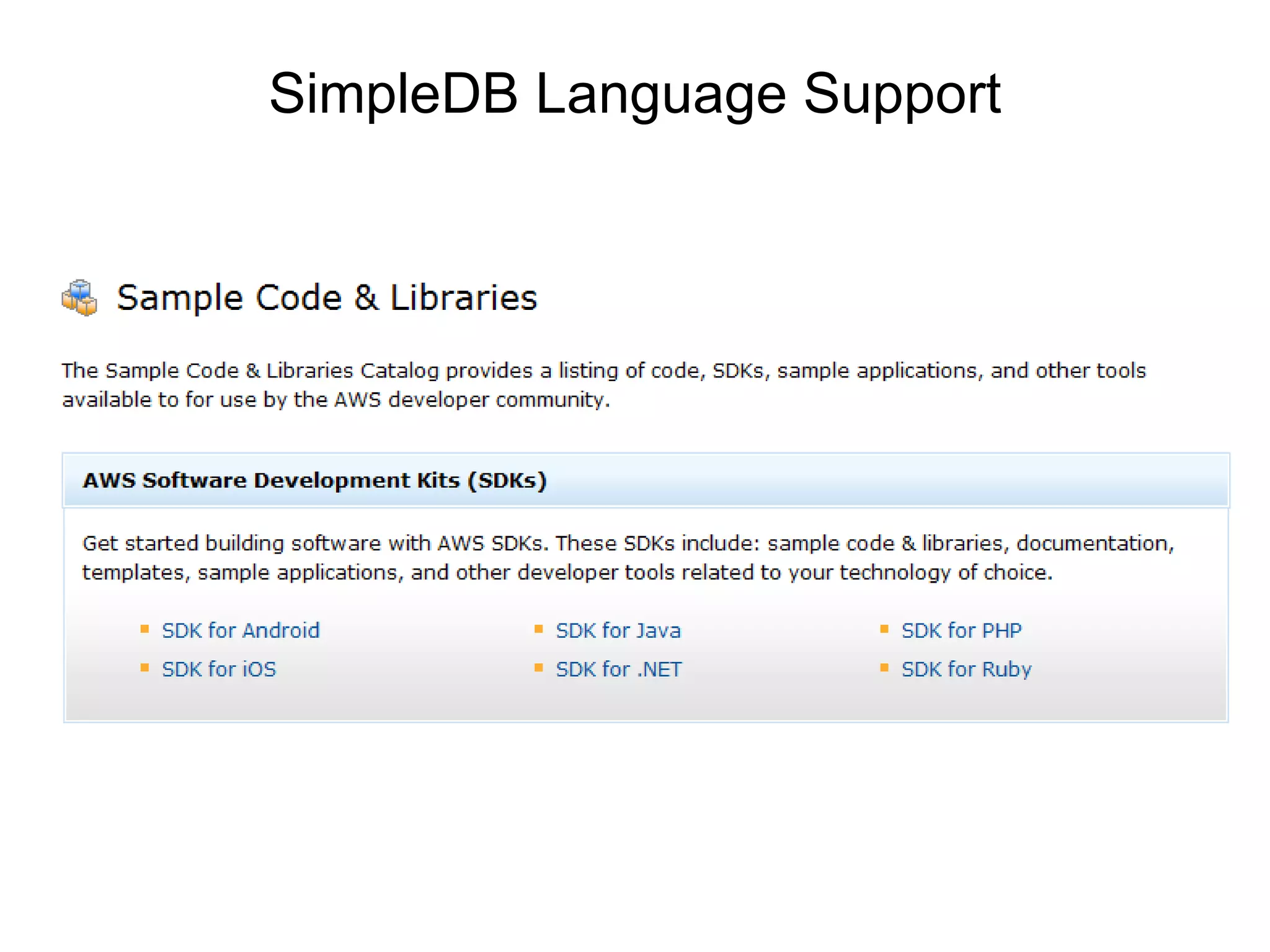Open the SDK for Android link
This screenshot has height=952, width=1270.
coord(241,630)
